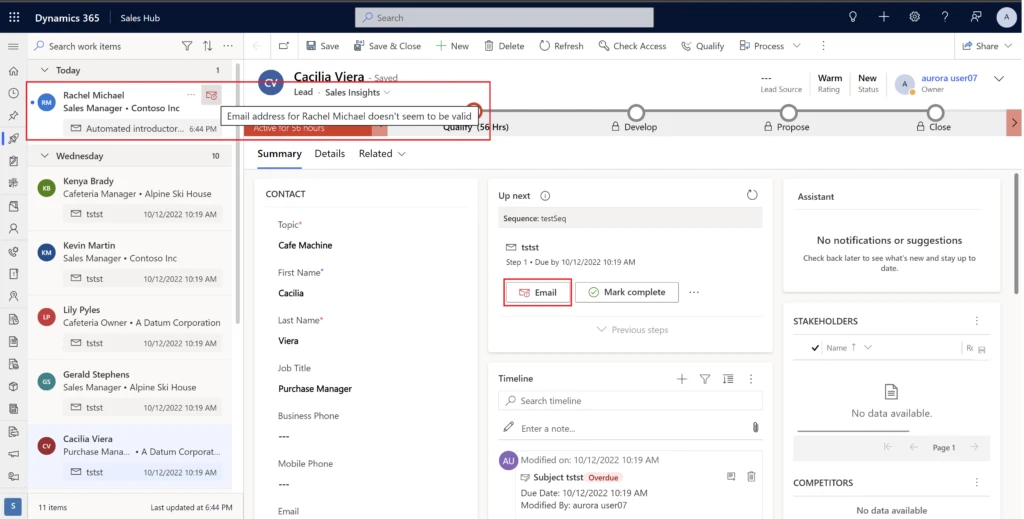Select all stakeholders checkmark

[814, 348]
